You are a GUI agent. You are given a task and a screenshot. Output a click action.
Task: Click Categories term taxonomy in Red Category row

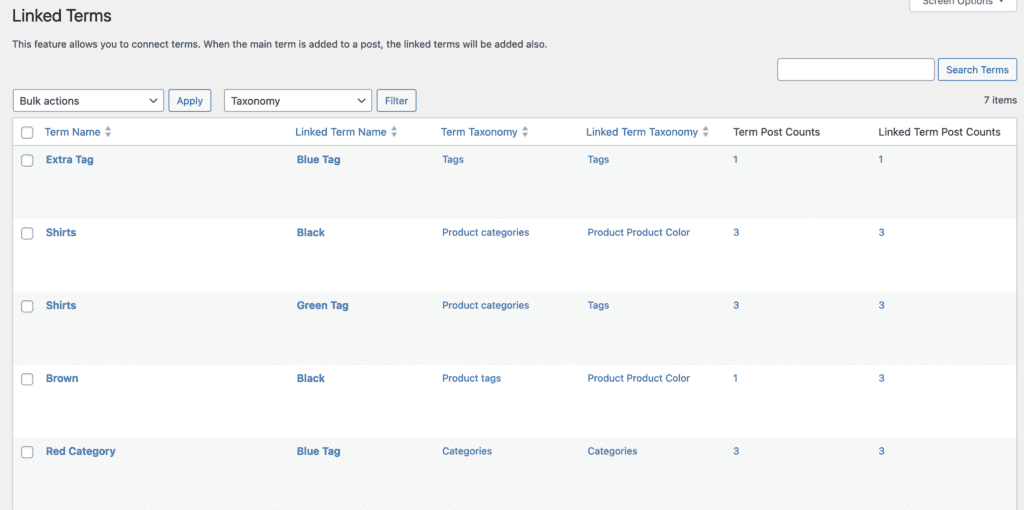tap(467, 451)
